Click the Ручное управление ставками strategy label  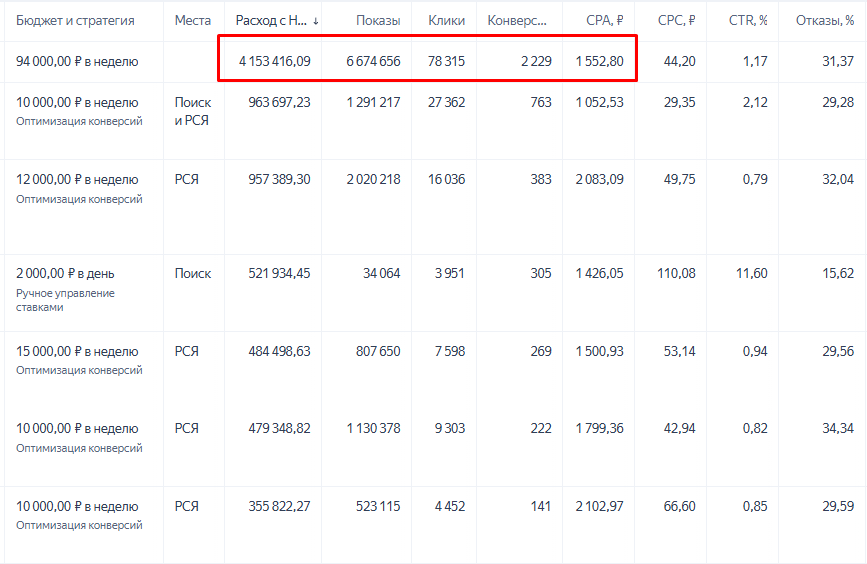pyautogui.click(x=65, y=300)
